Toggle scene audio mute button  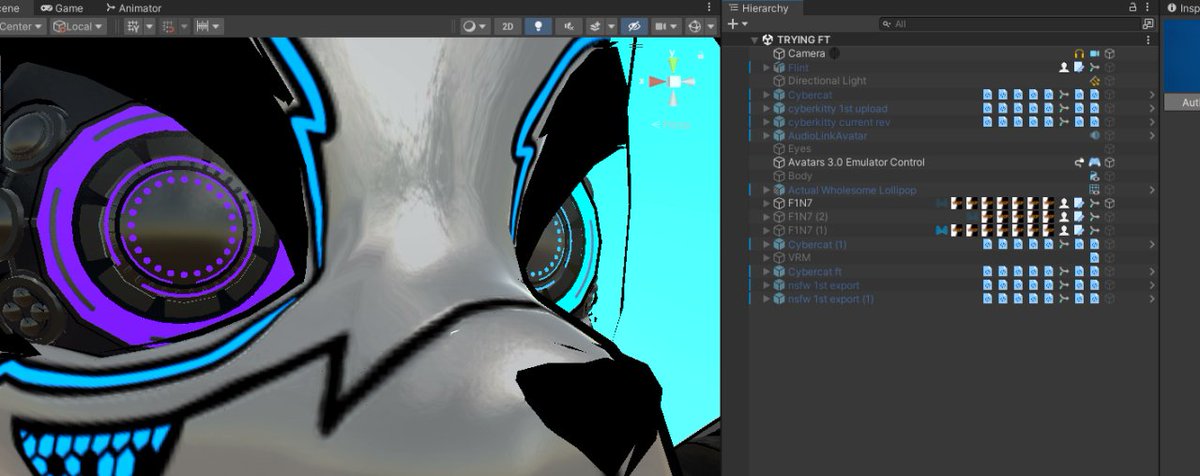click(568, 27)
